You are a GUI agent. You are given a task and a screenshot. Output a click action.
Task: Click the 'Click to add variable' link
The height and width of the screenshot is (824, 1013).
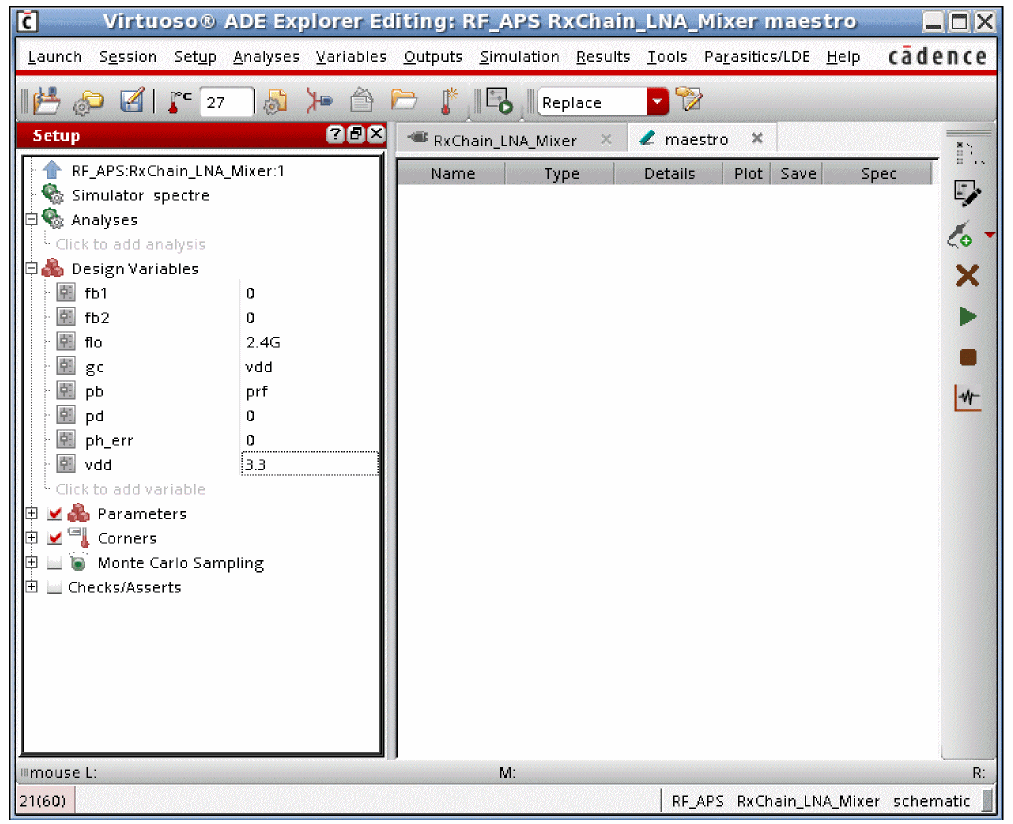point(130,489)
